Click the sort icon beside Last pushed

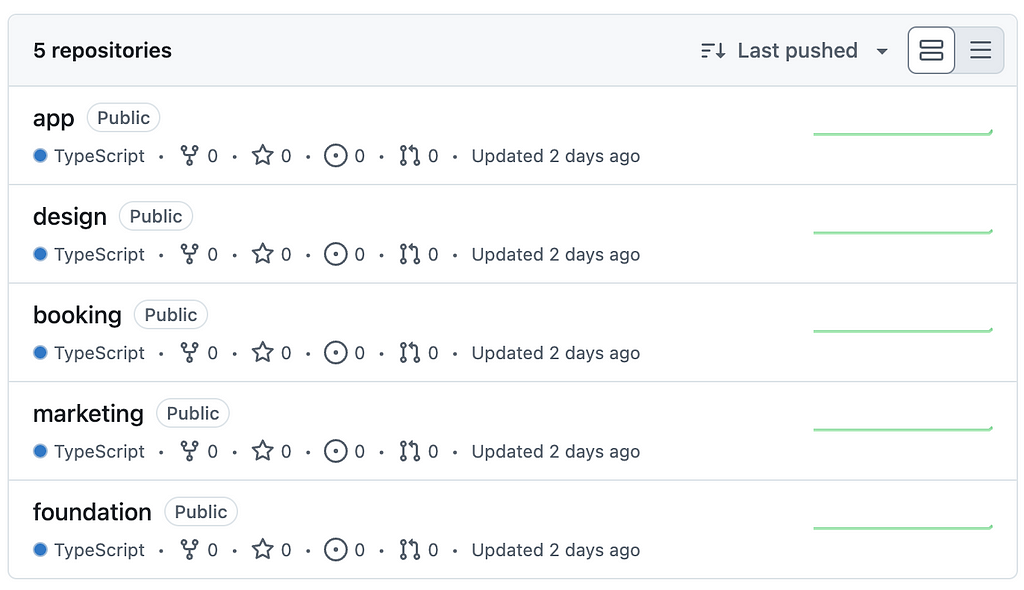[x=712, y=50]
